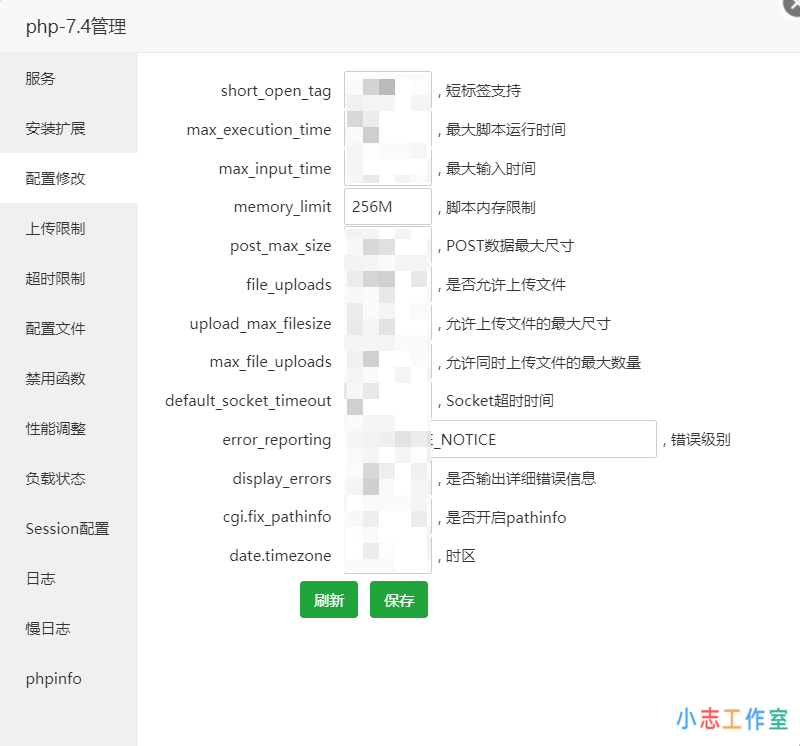View the phpinfo page
Screen dimensions: 800x746
(52, 678)
